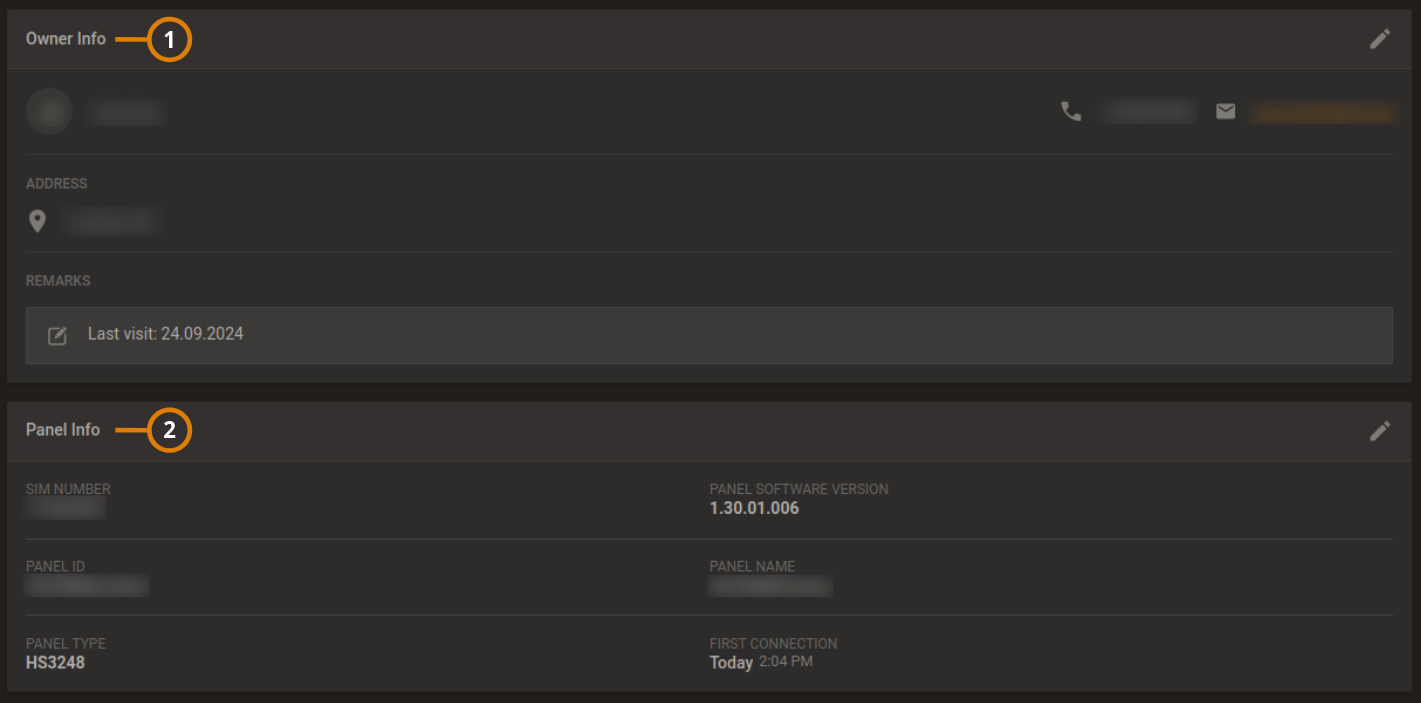
Task: Click the owner avatar circle
Action: (x=49, y=111)
